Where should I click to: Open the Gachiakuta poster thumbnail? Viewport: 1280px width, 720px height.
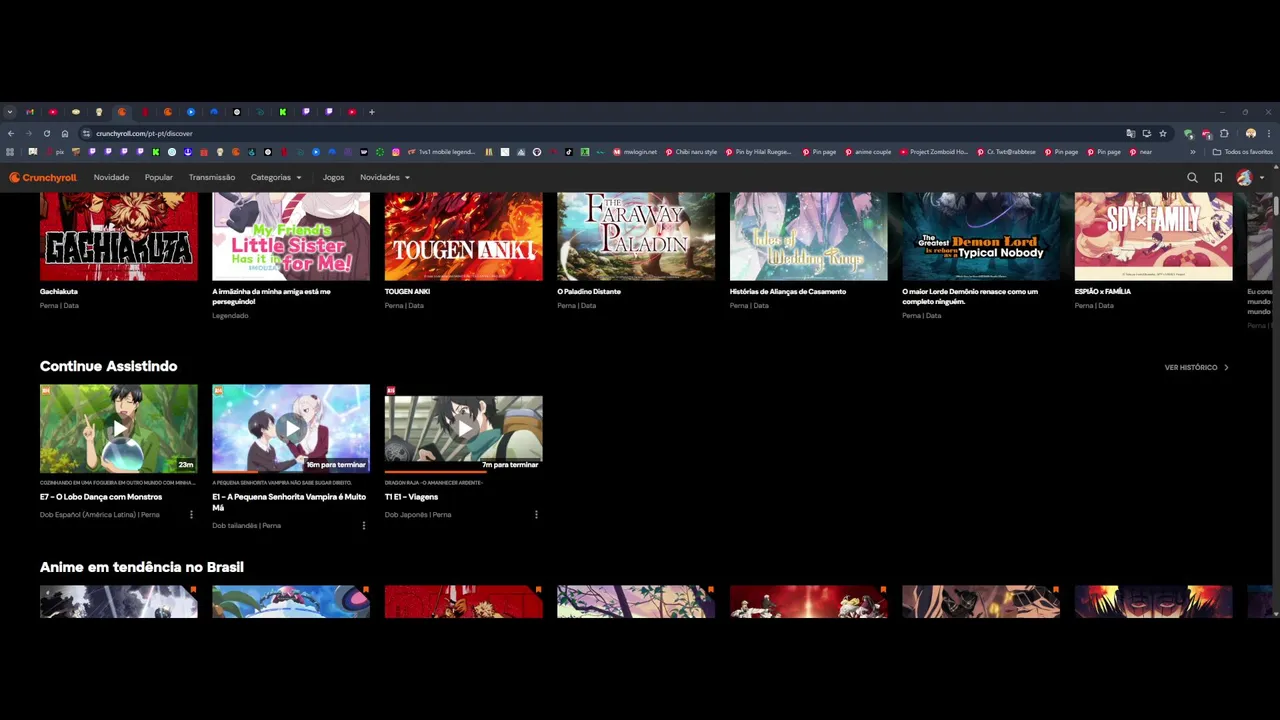point(119,237)
